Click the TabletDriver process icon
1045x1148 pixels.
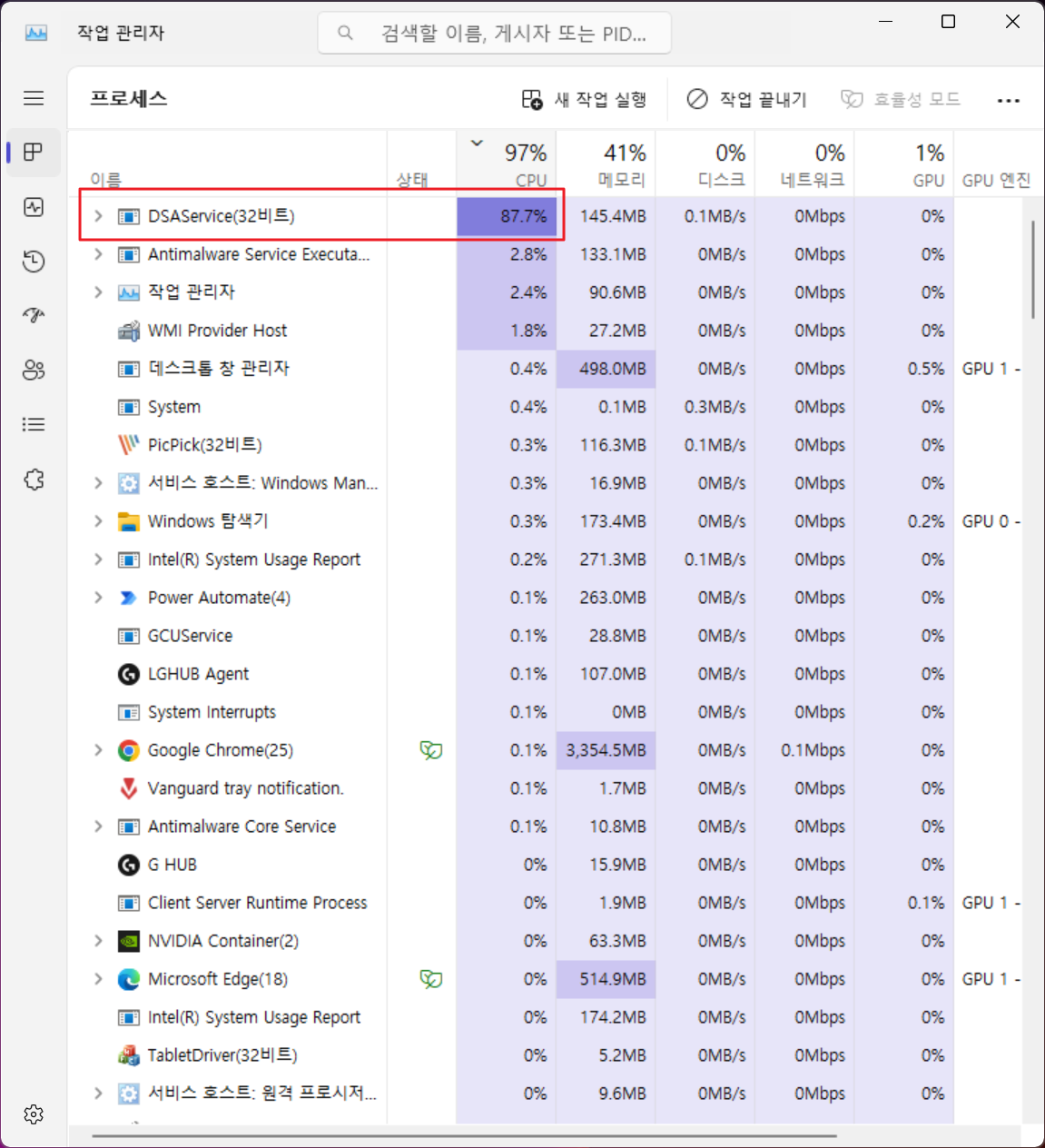129,1055
